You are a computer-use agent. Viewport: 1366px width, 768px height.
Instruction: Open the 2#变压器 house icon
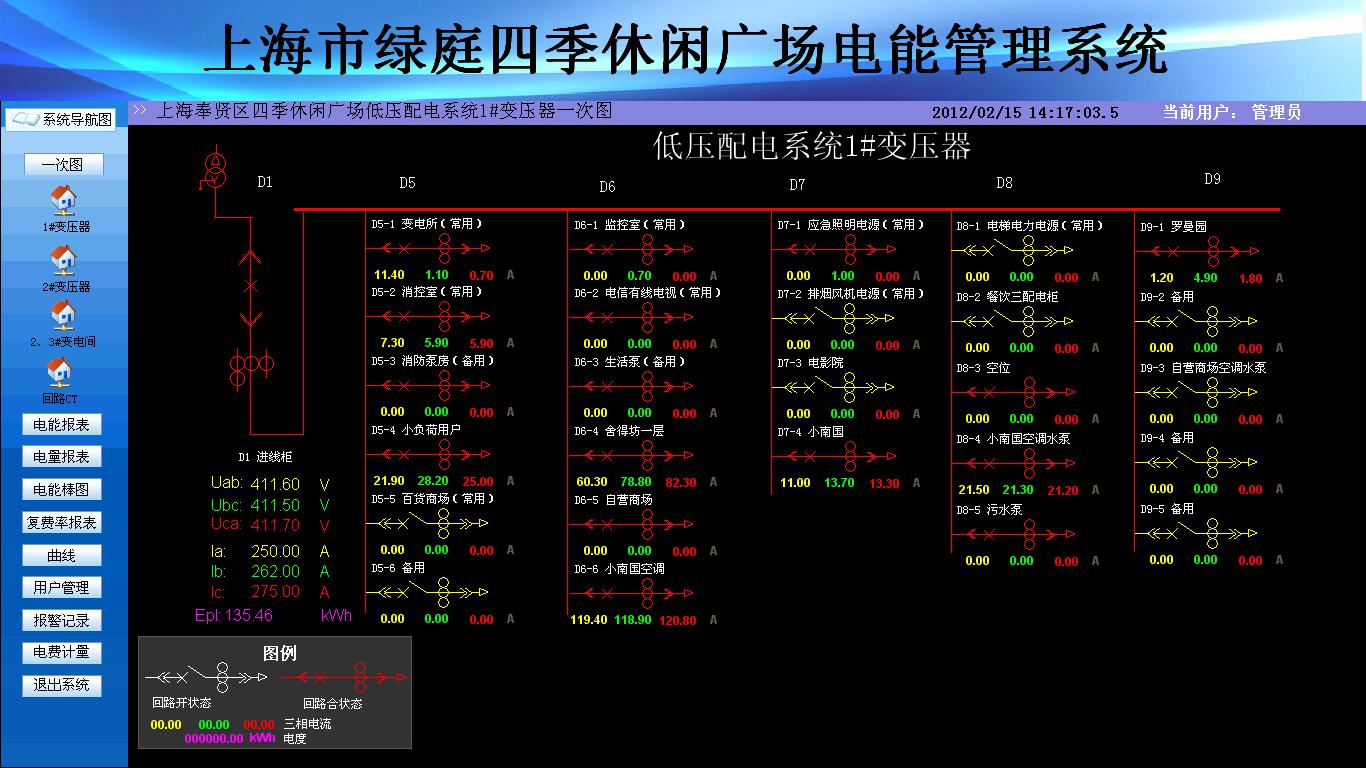pos(62,259)
